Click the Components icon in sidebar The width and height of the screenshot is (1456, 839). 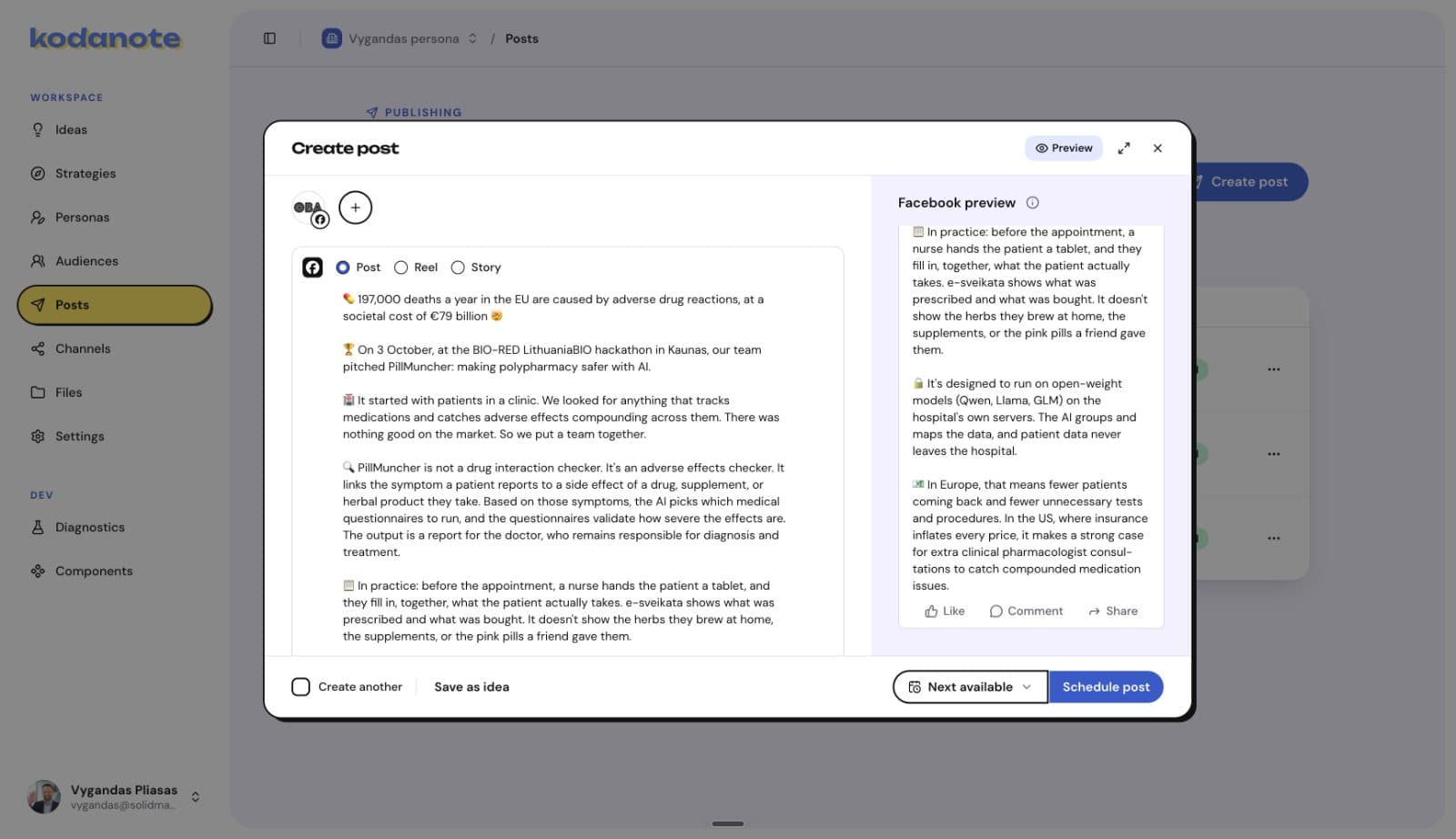[37, 571]
